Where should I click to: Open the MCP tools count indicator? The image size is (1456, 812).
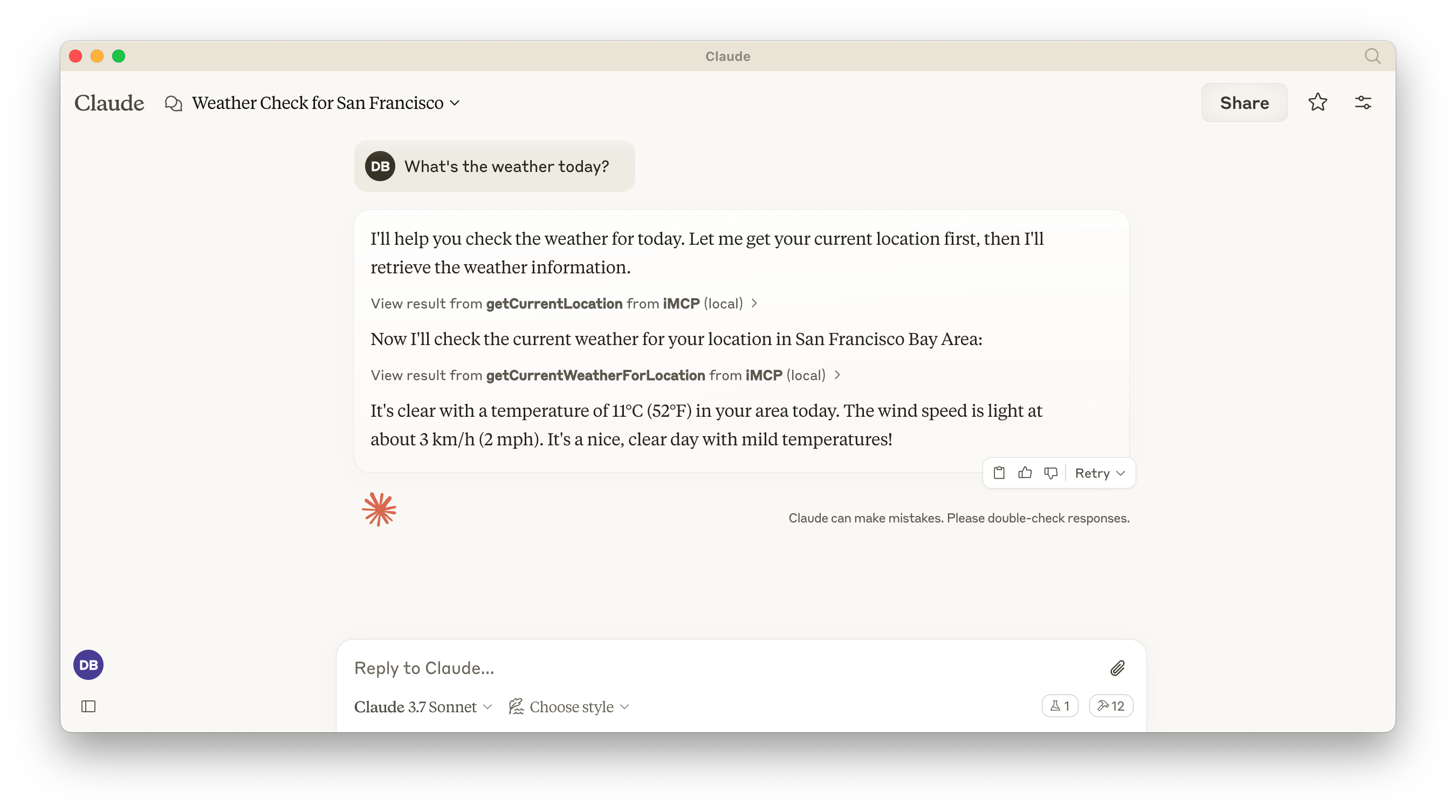[1111, 706]
